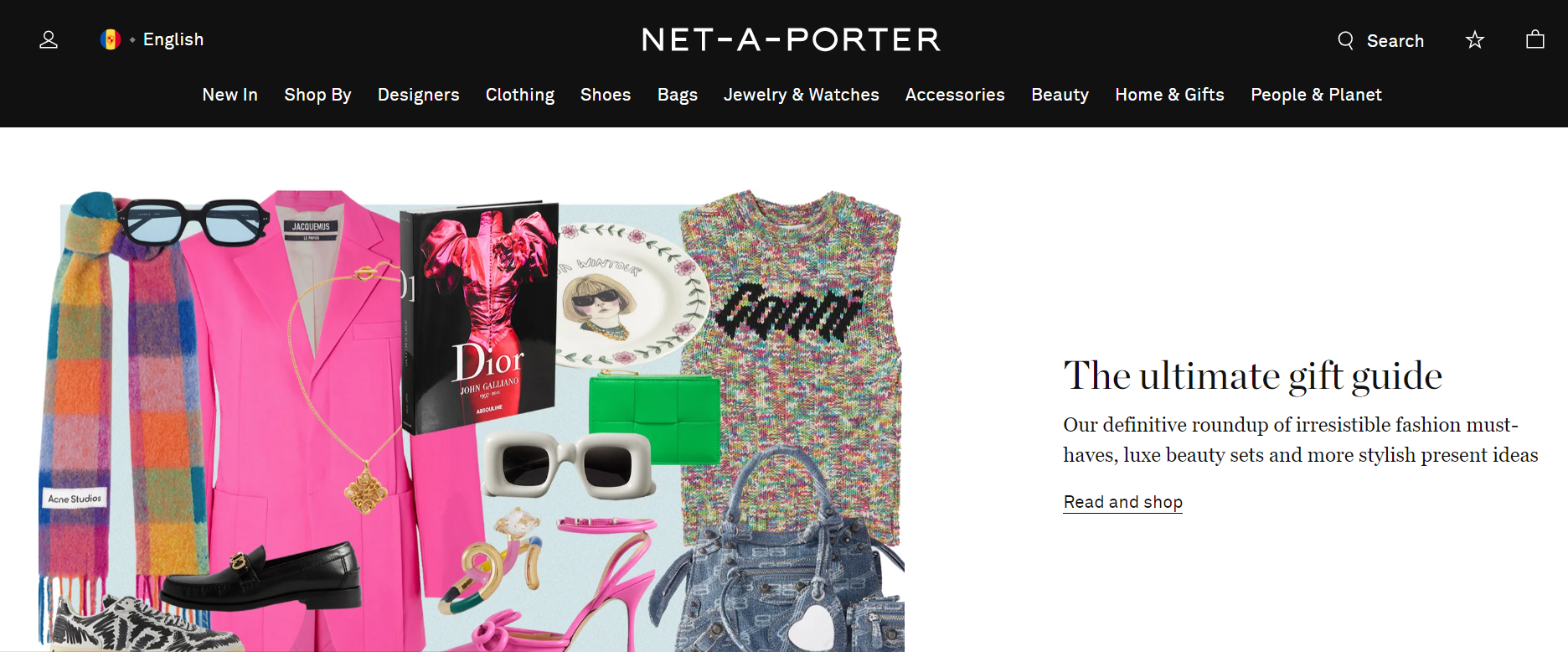Screen dimensions: 1568x652
Task: Open People & Planet section
Action: pyautogui.click(x=1316, y=95)
